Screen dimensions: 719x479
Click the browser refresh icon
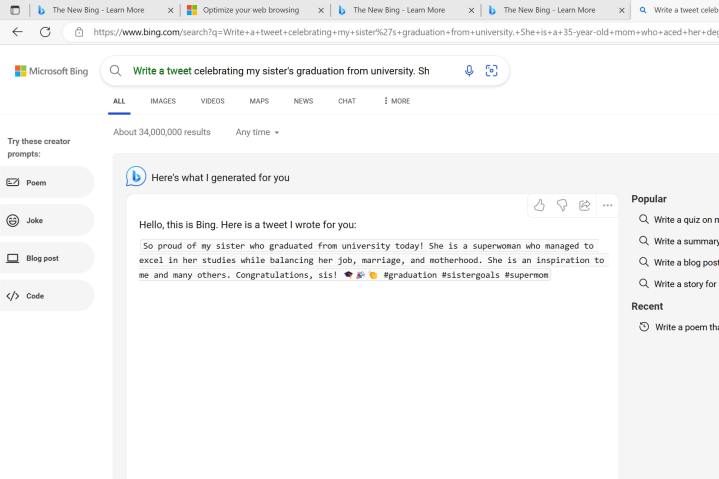point(45,32)
